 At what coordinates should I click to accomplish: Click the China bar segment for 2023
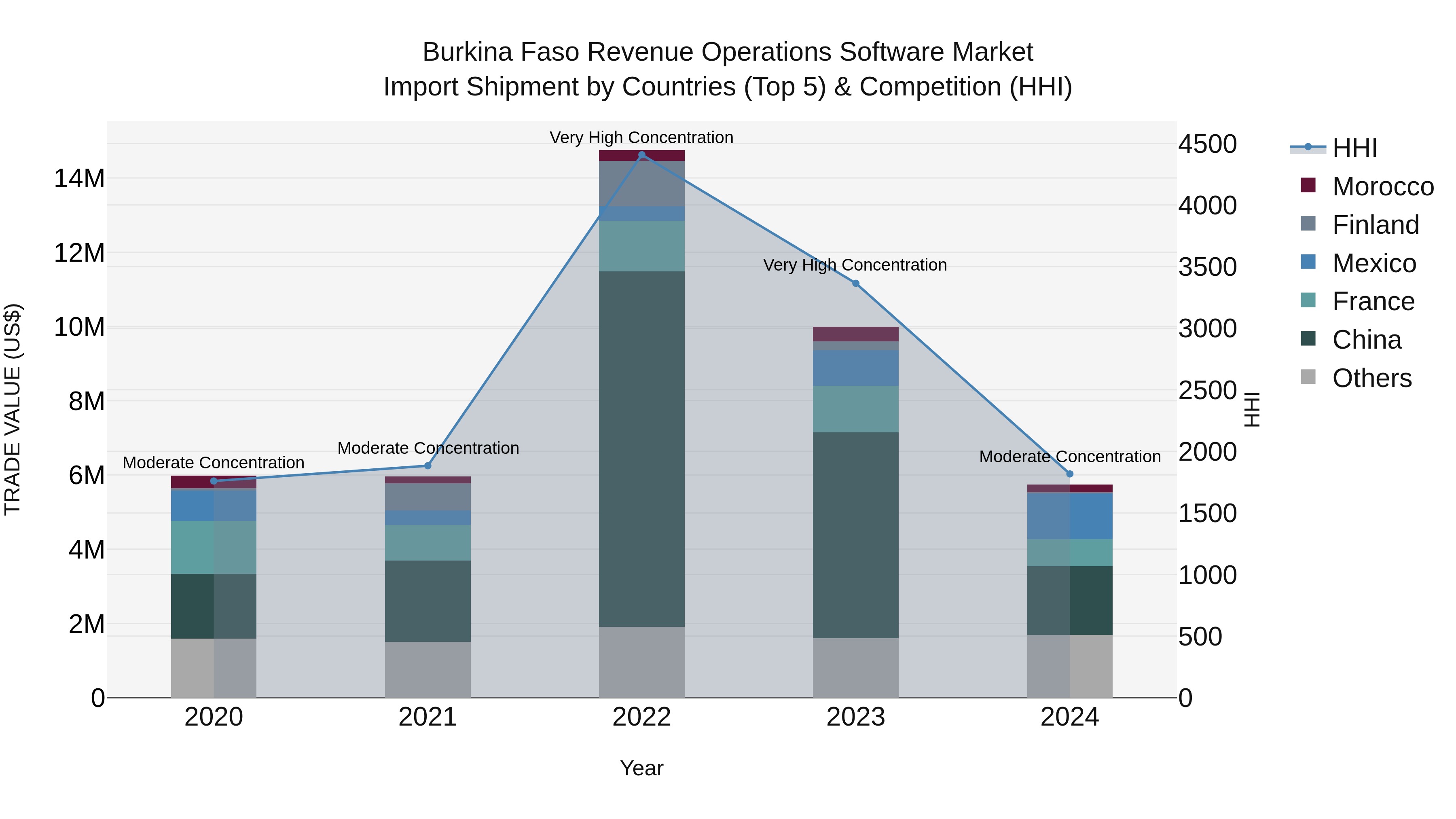point(856,535)
